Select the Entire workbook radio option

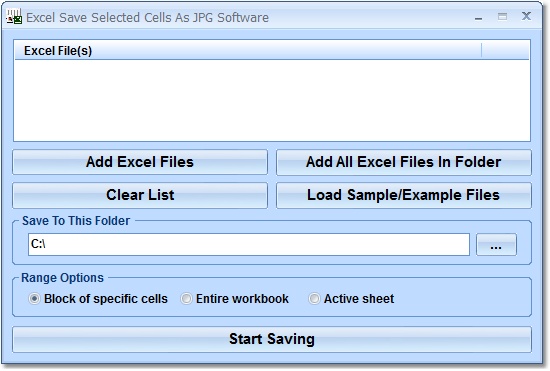coord(235,299)
